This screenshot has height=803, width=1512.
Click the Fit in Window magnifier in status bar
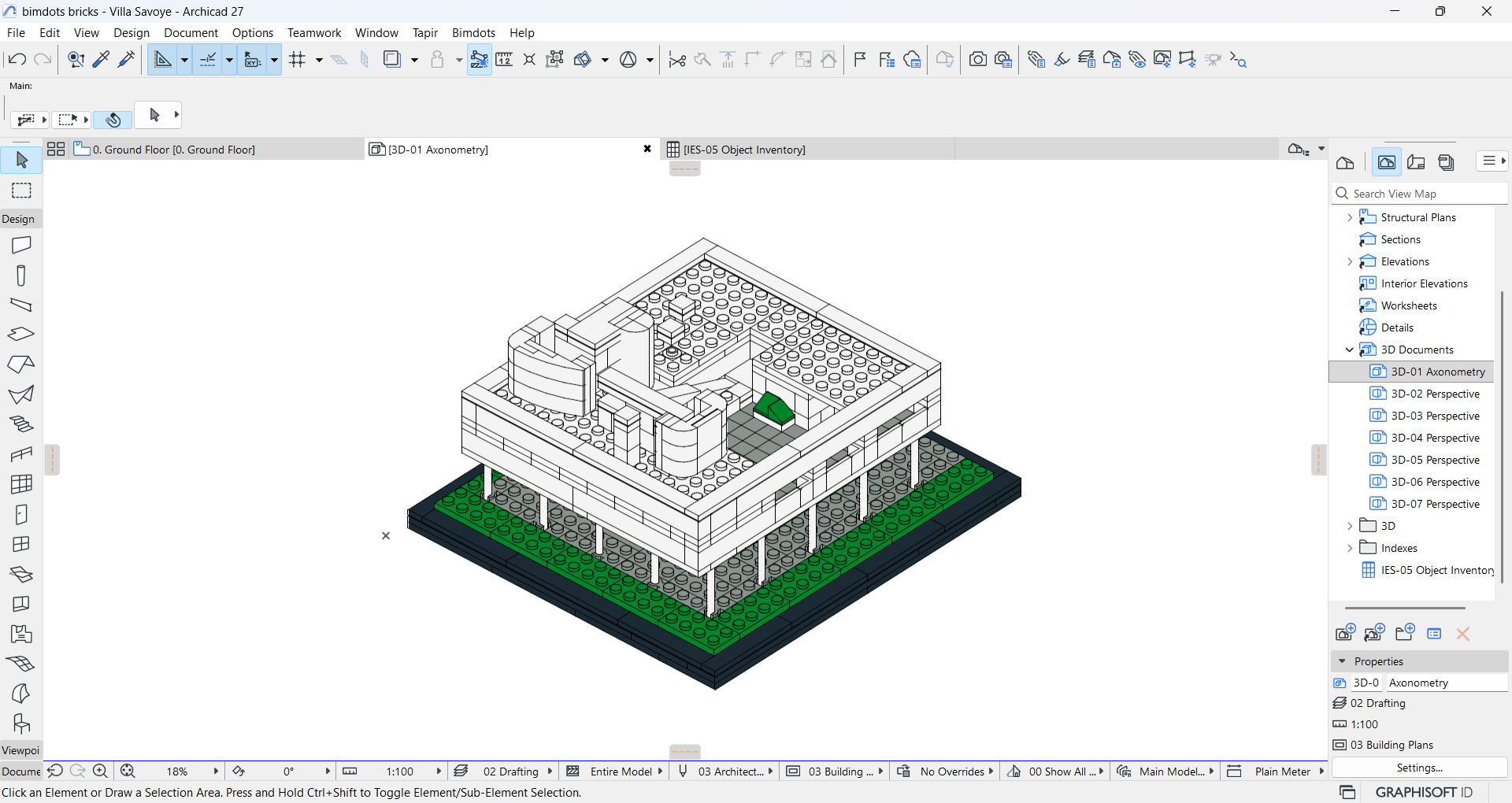click(127, 771)
